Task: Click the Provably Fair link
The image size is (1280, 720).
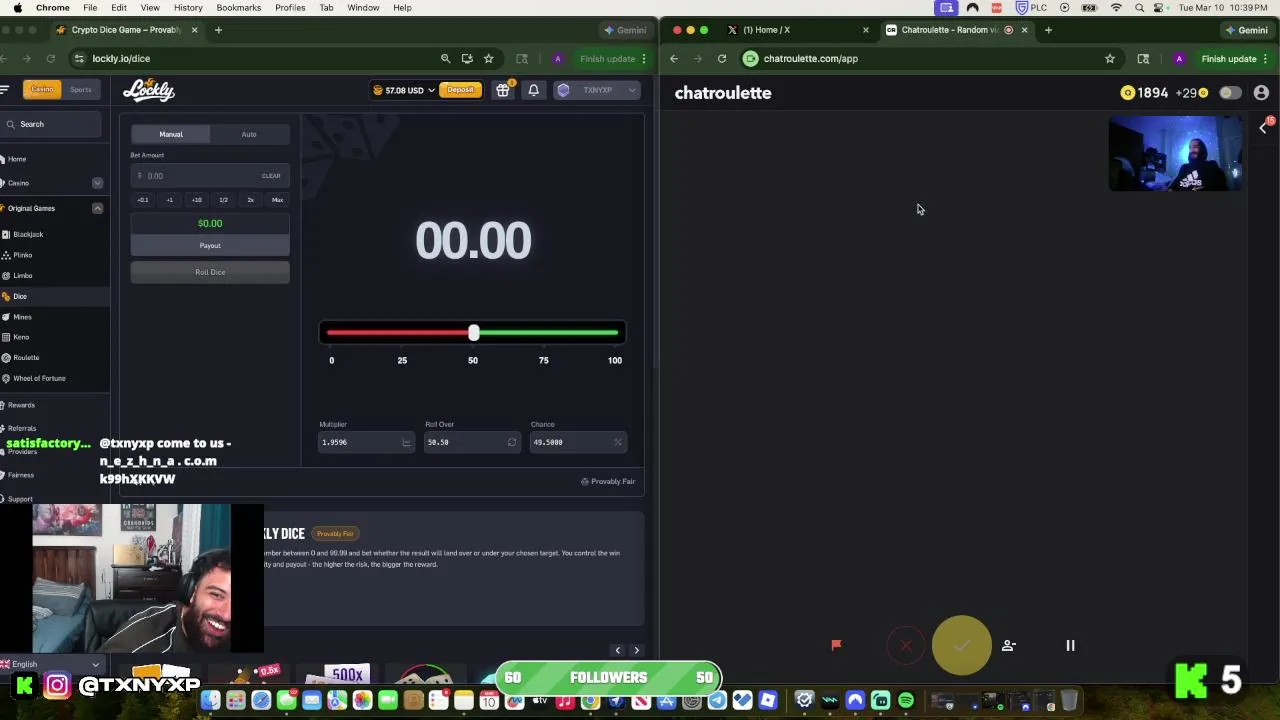Action: tap(608, 482)
